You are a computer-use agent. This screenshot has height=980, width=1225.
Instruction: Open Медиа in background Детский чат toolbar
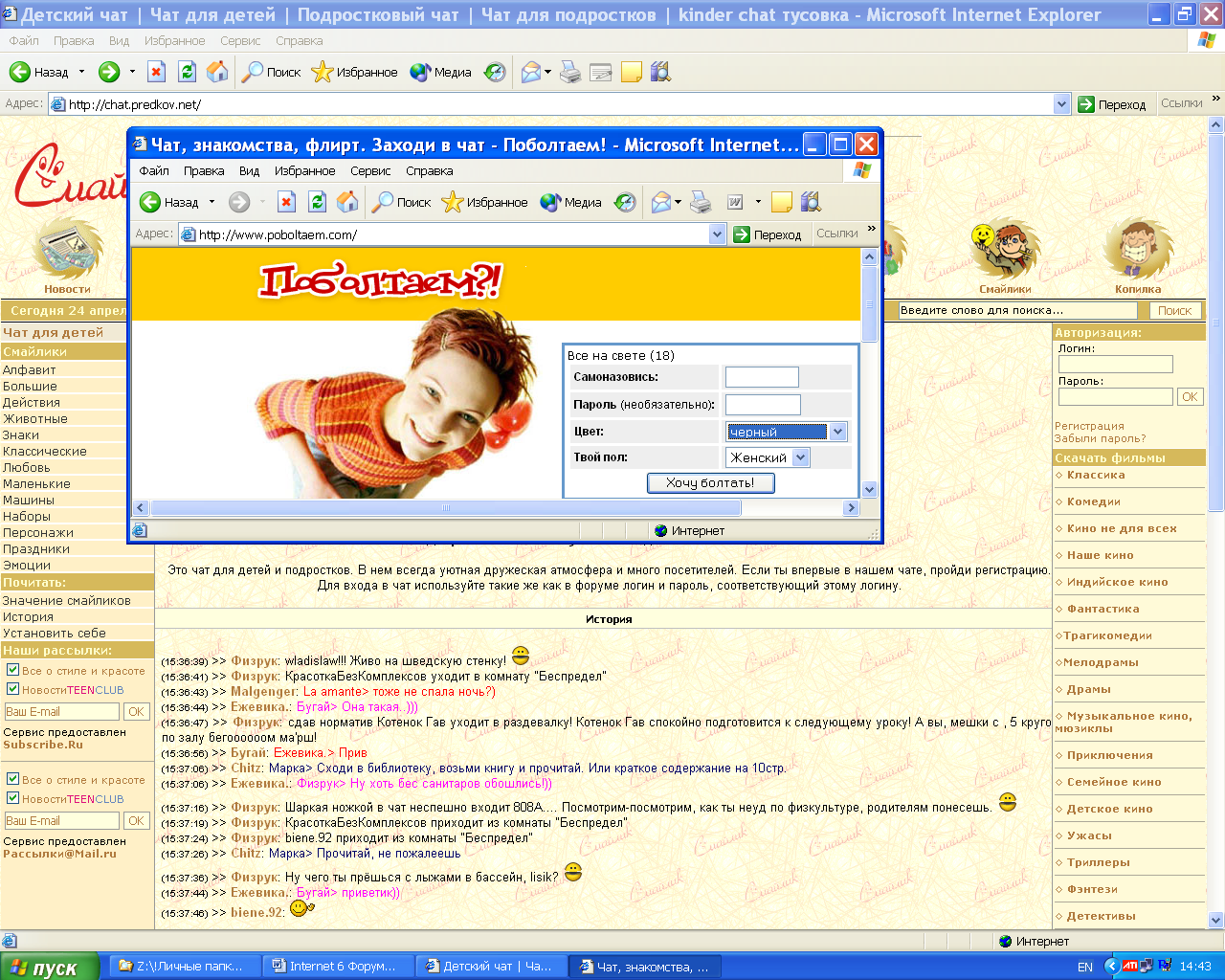click(x=441, y=72)
